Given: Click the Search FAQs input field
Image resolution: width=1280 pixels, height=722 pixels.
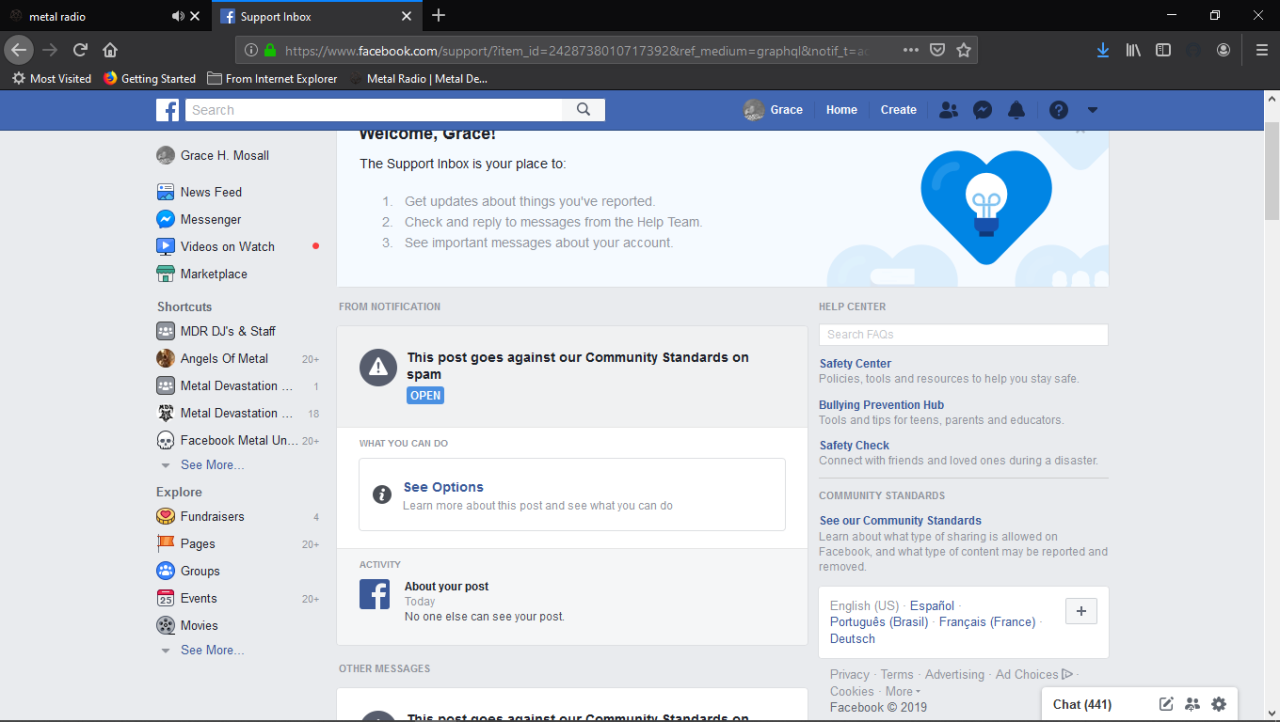Looking at the screenshot, I should (962, 334).
